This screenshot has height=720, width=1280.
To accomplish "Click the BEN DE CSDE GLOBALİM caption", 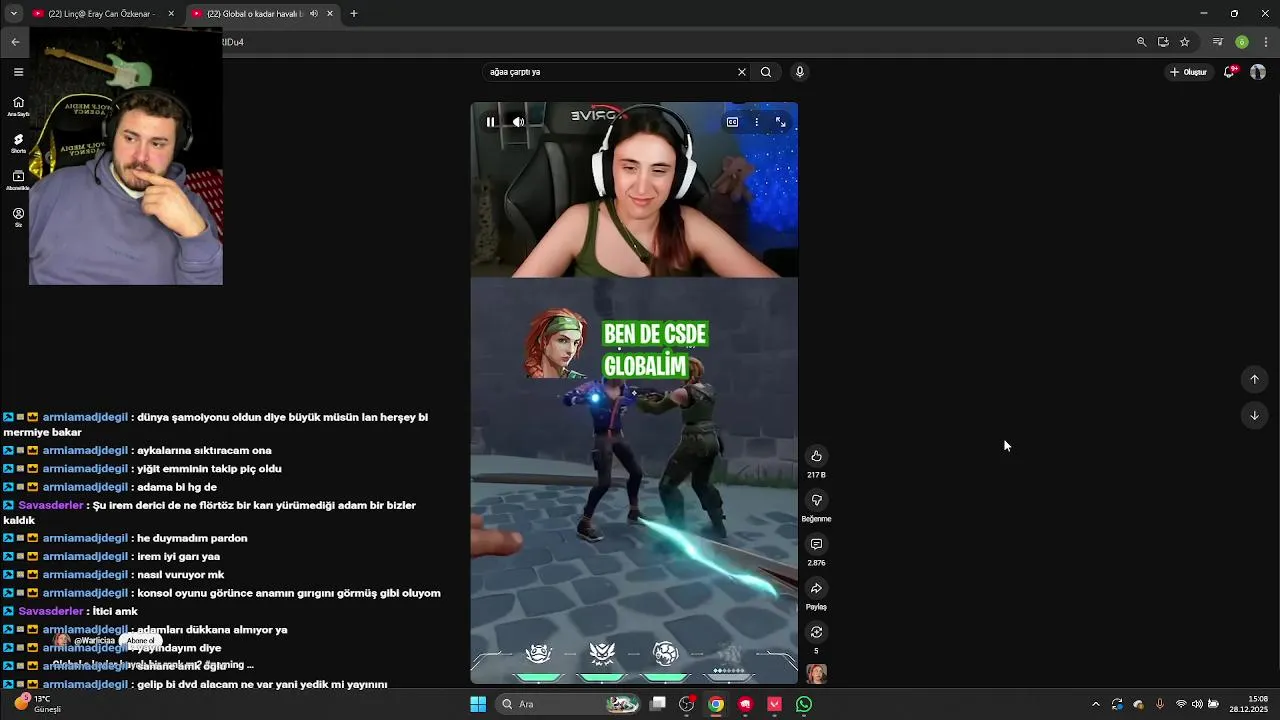I will (x=655, y=350).
